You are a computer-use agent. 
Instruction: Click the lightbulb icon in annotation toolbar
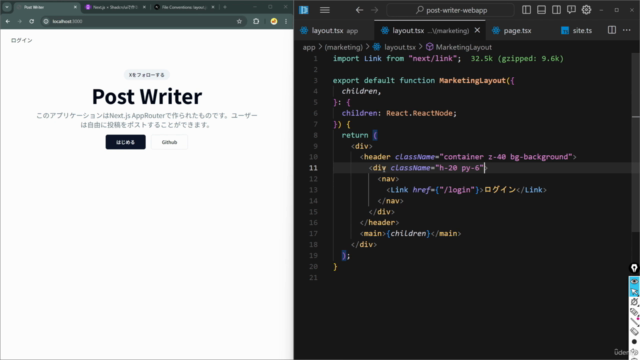[634, 268]
